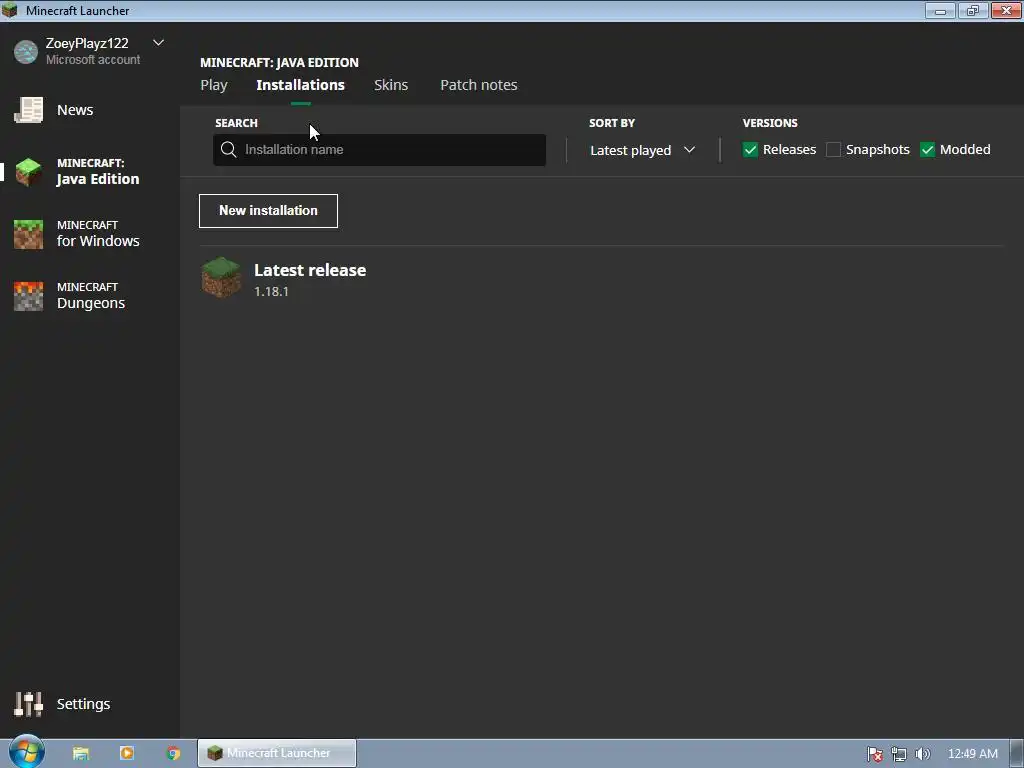Open Settings sliders icon in sidebar
1024x768 pixels.
click(29, 704)
